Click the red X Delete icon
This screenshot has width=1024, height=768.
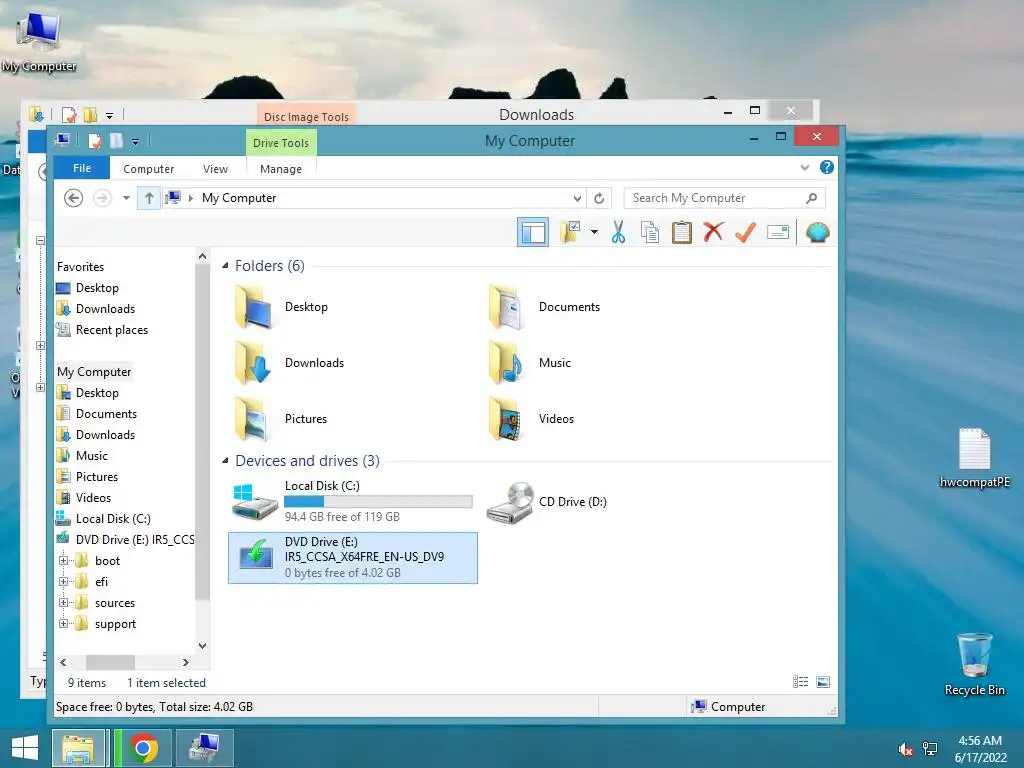714,231
